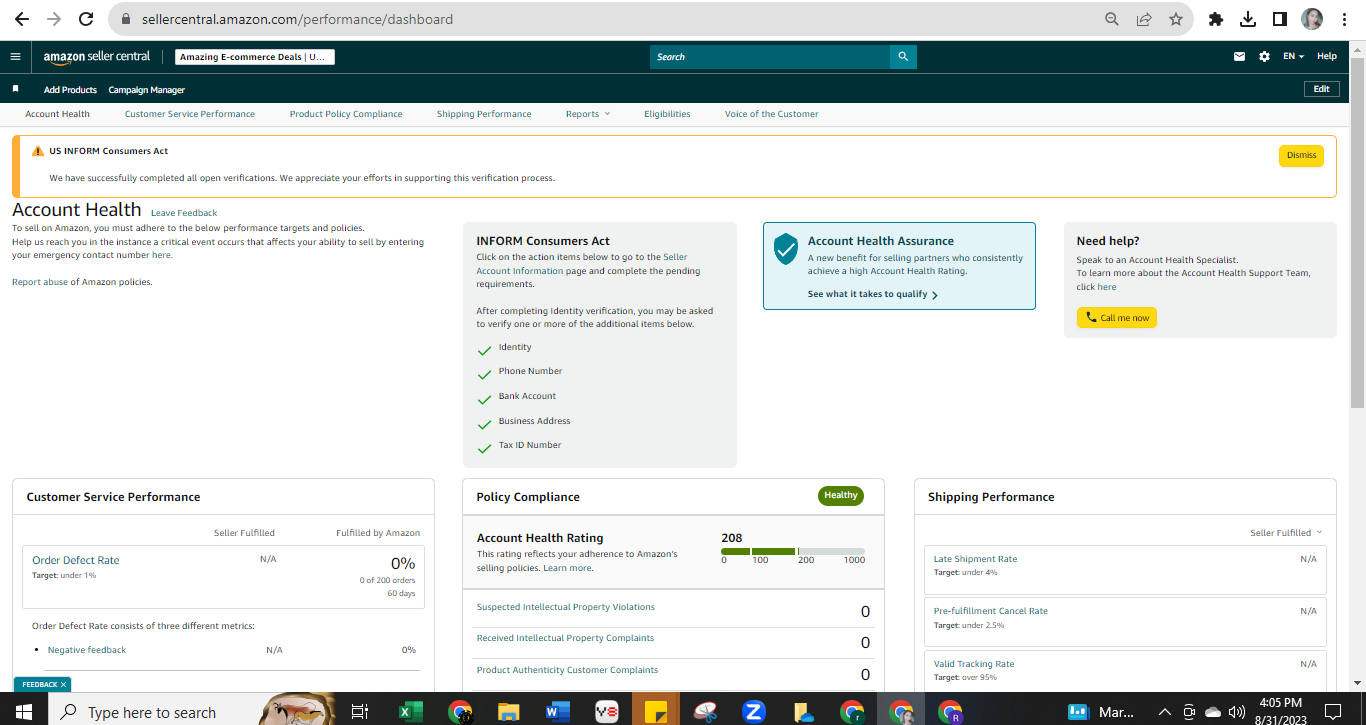Bookmark this page with the star icon
1366x725 pixels.
1176,19
